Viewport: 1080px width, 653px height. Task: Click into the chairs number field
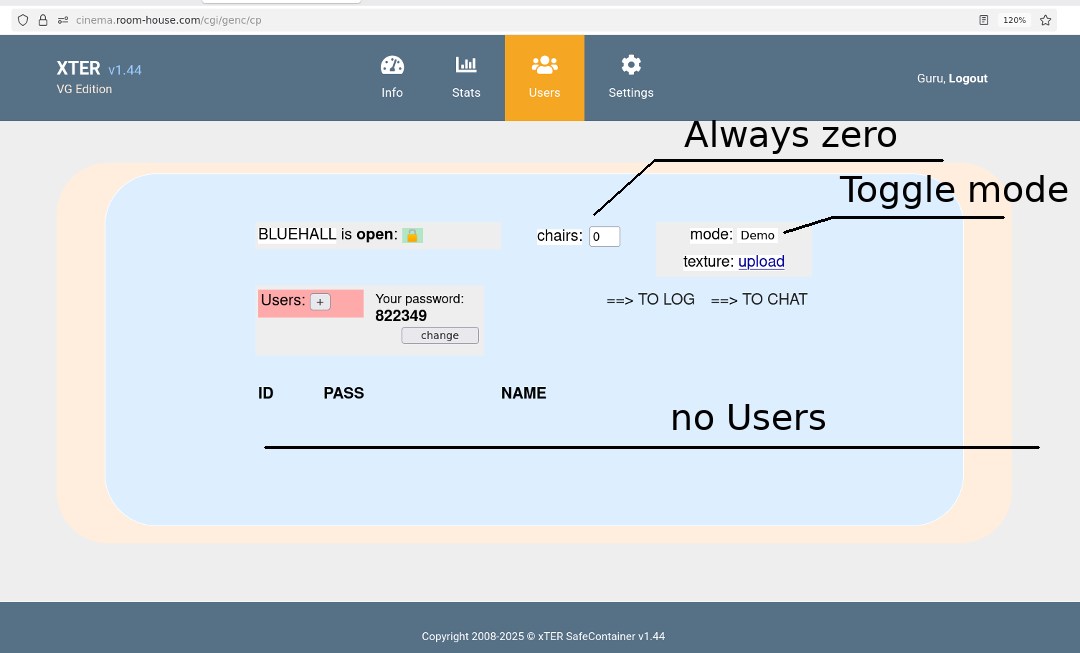604,237
